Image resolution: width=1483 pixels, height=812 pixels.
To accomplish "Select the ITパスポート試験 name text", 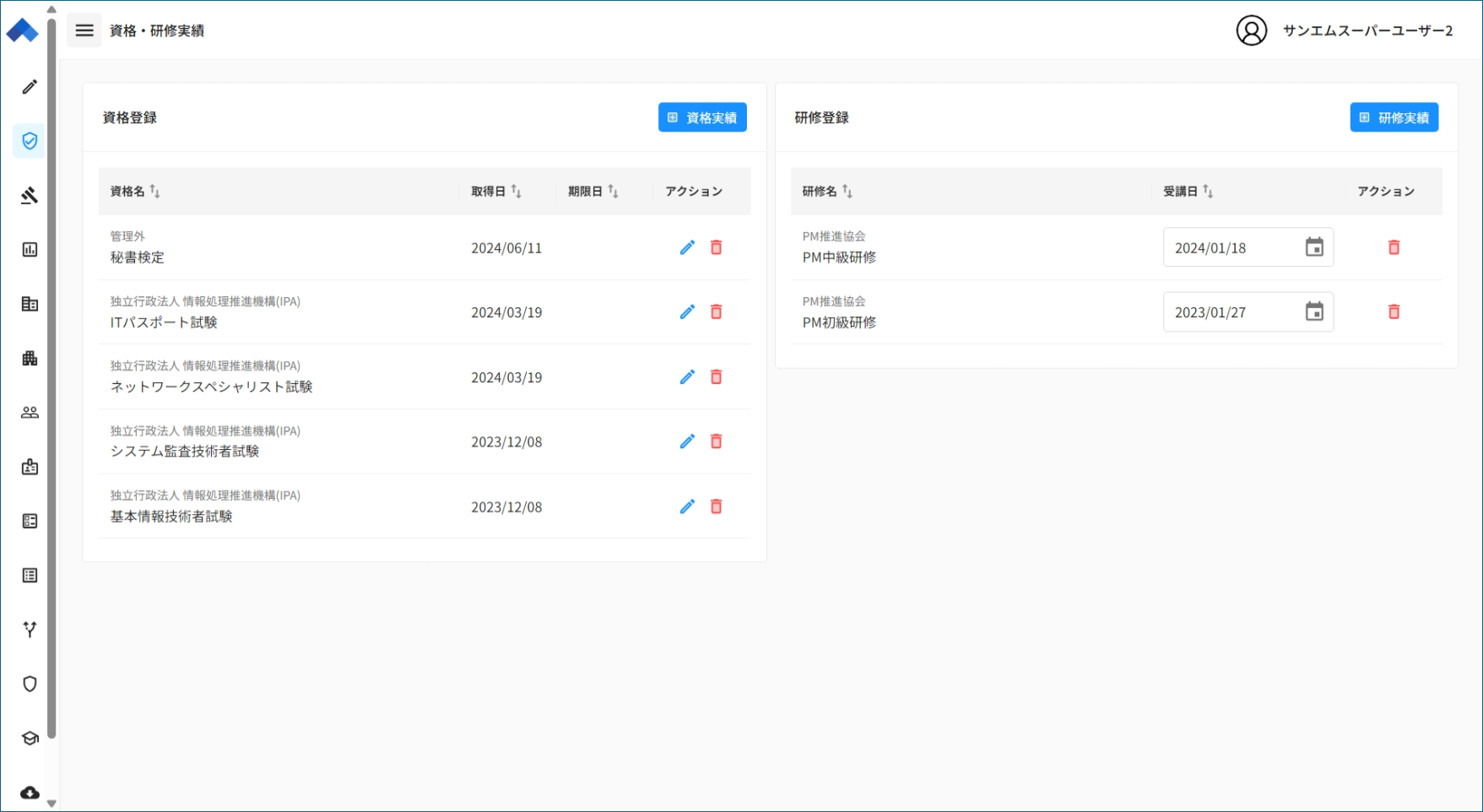I will point(164,322).
